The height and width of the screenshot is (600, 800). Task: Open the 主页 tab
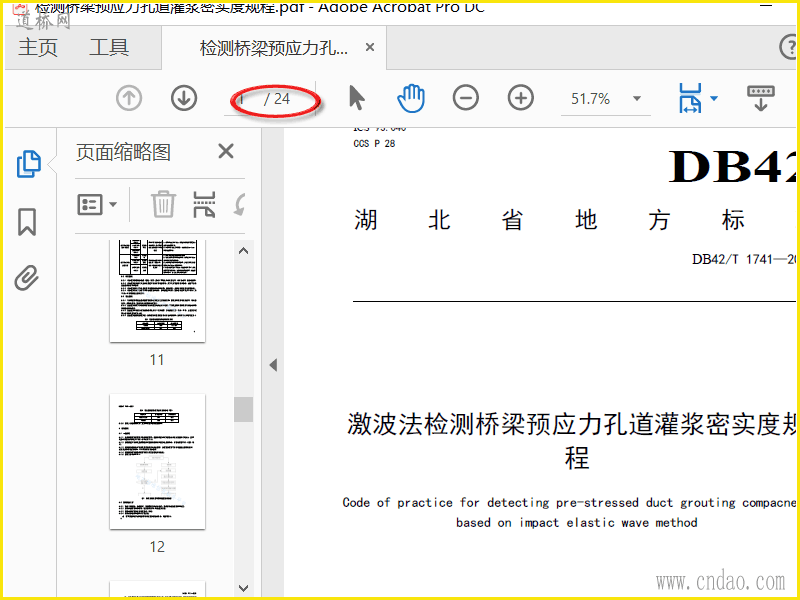(x=38, y=47)
